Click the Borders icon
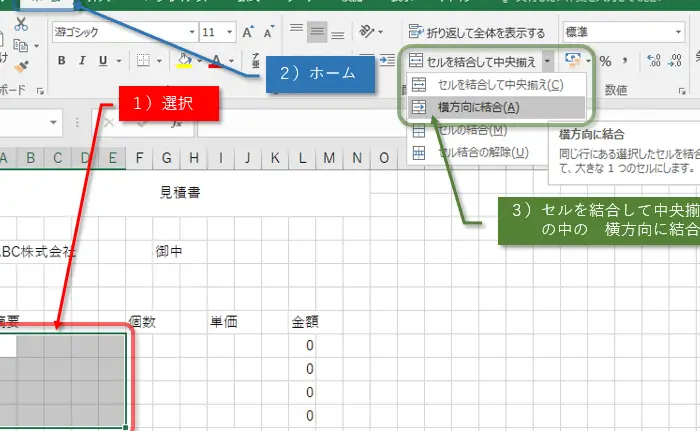This screenshot has width=700, height=431. pyautogui.click(x=143, y=60)
